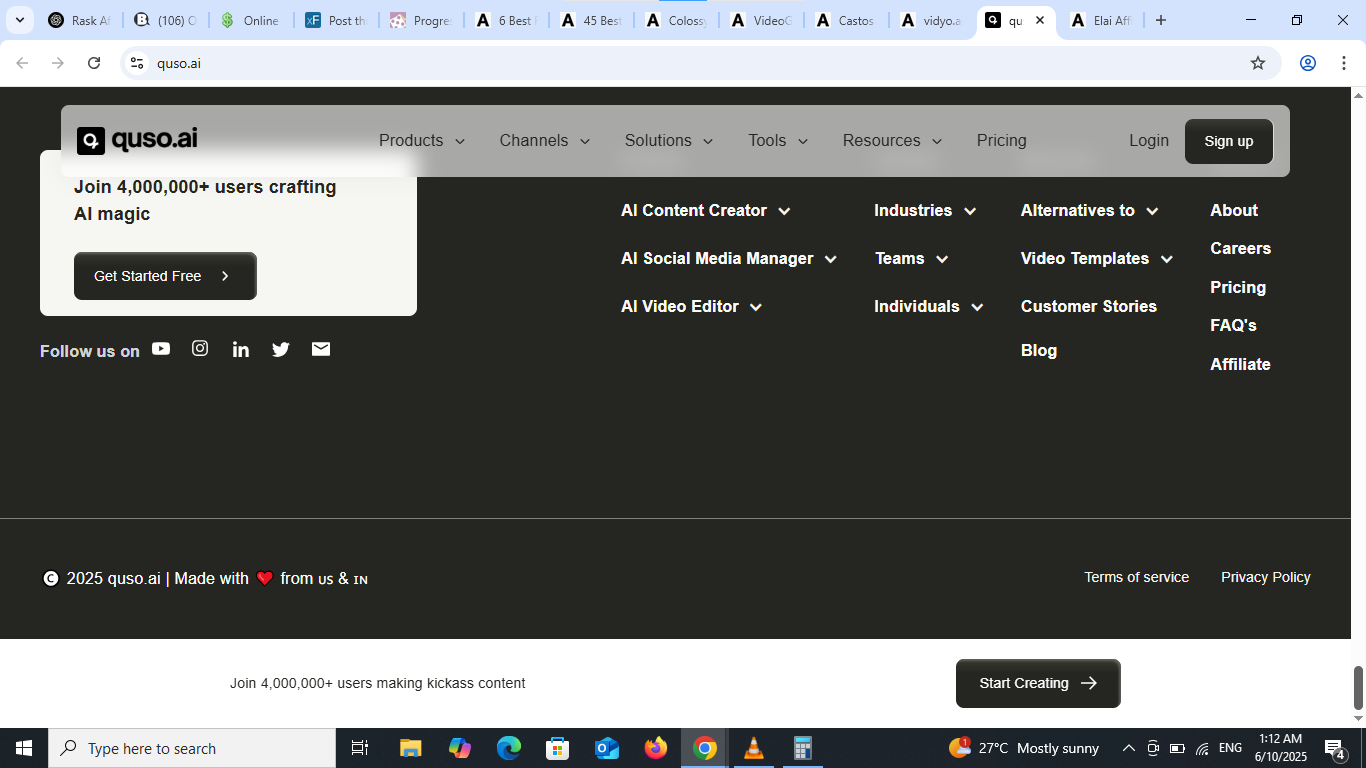Open the footer Pricing link
1366x768 pixels.
[x=1238, y=287]
